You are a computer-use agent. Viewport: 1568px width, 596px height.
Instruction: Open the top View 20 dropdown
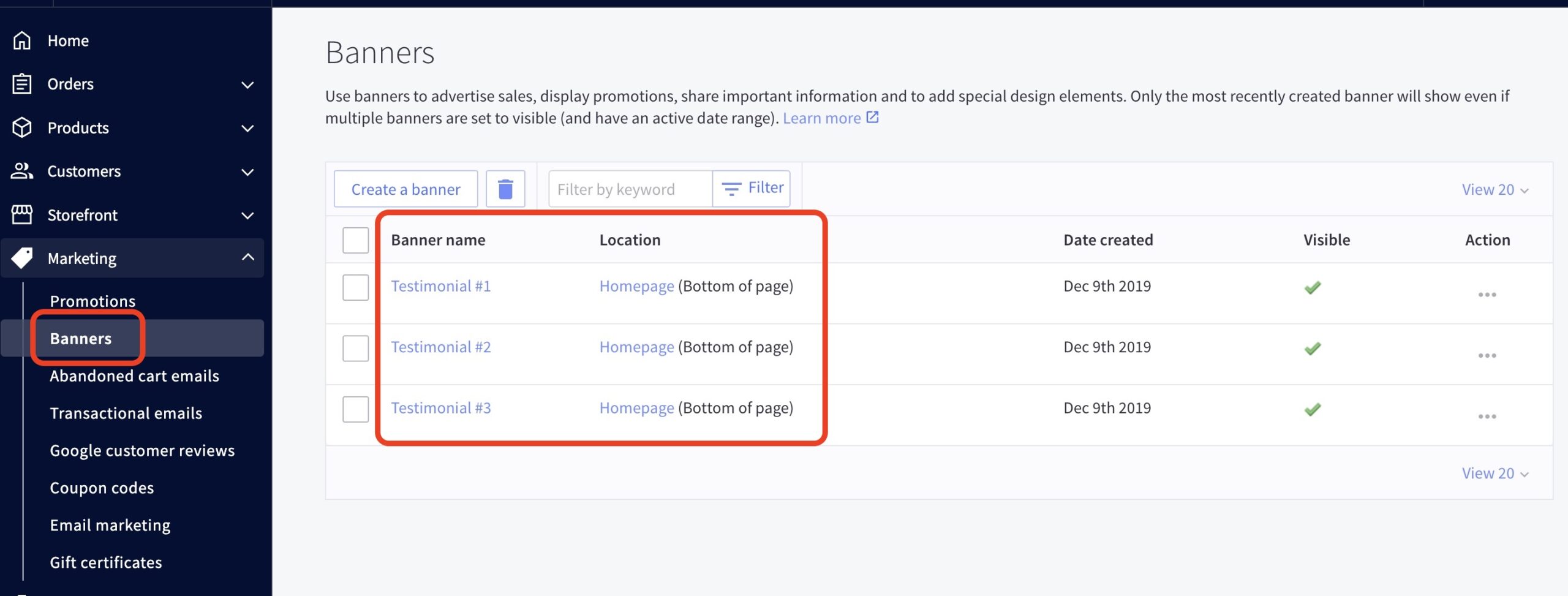click(1494, 190)
